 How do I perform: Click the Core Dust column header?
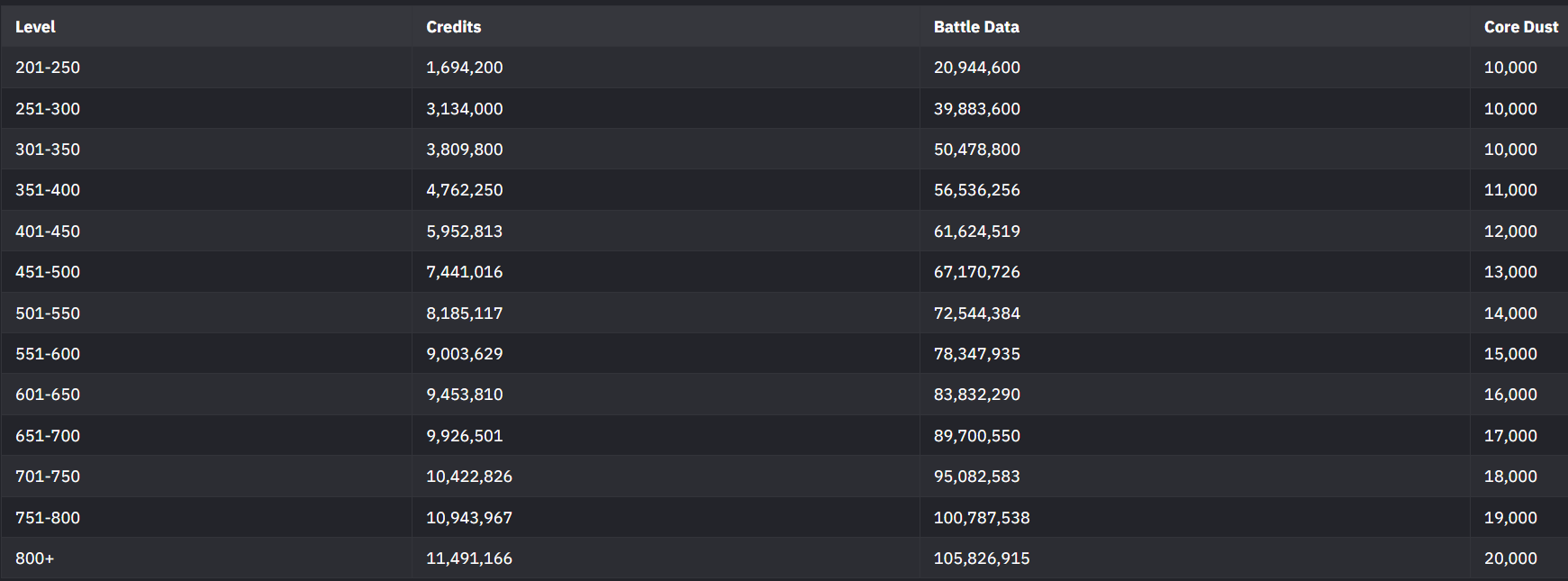(1520, 27)
